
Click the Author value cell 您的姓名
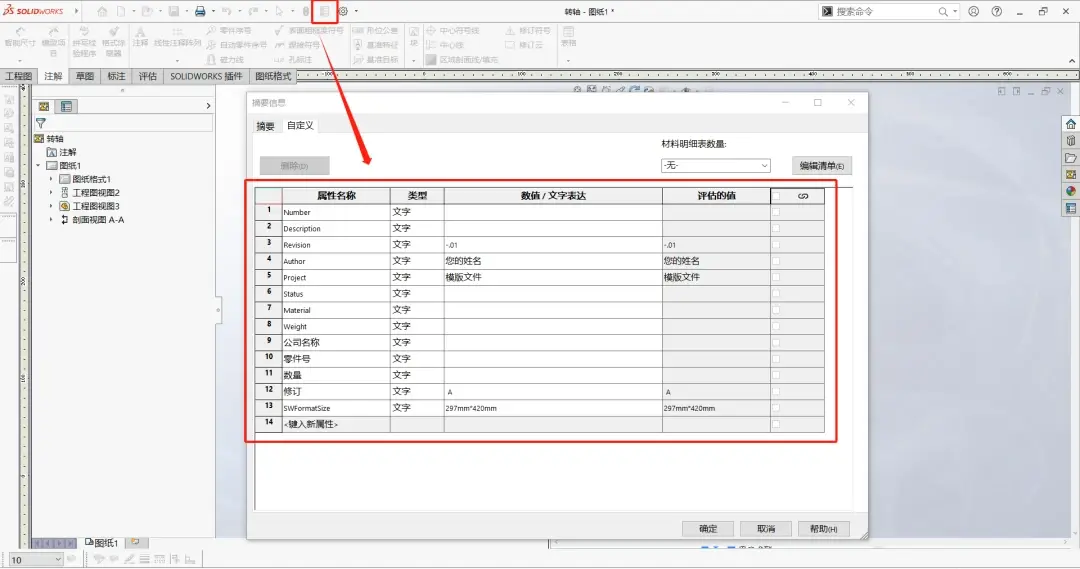tap(553, 261)
